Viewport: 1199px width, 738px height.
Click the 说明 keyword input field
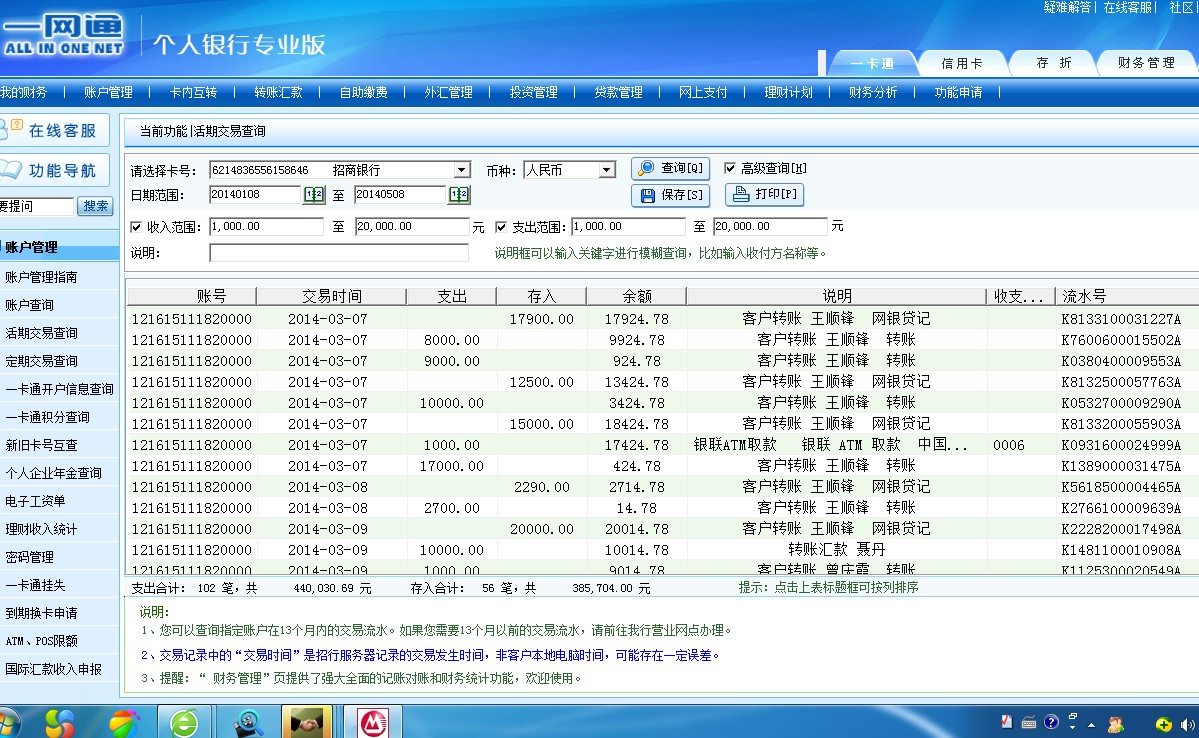point(338,253)
